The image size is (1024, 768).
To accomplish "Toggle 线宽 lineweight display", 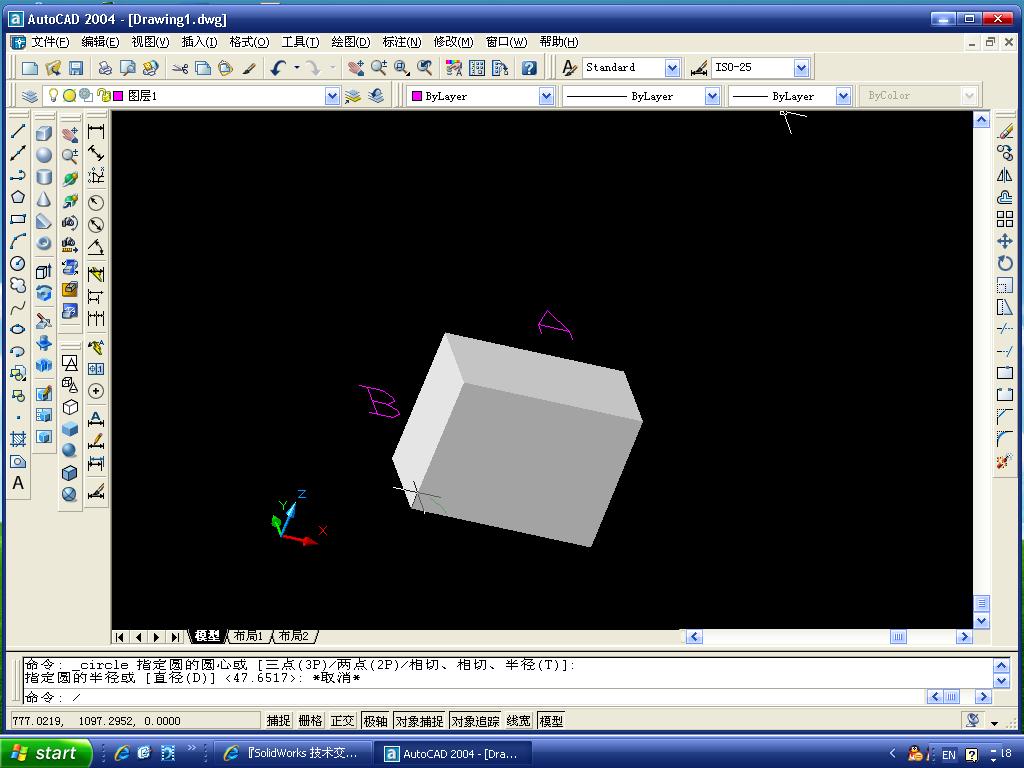I will point(519,721).
